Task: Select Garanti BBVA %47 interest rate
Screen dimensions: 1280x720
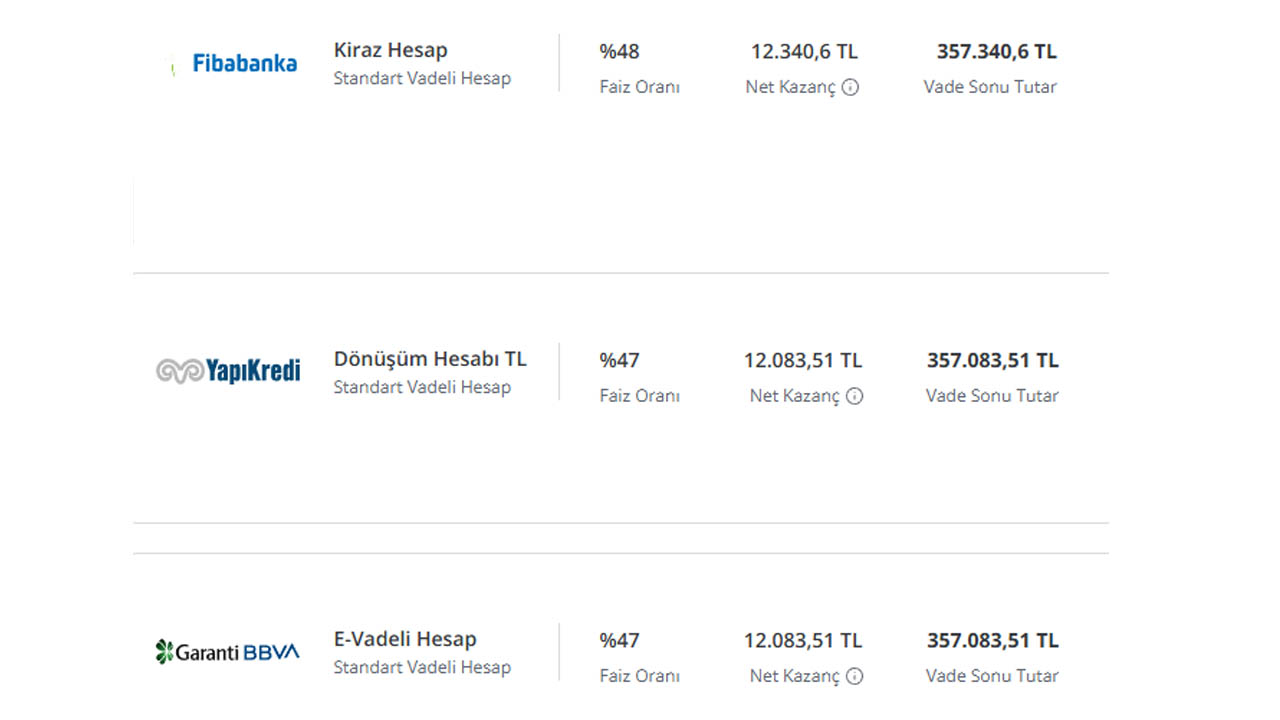Action: pyautogui.click(x=619, y=640)
